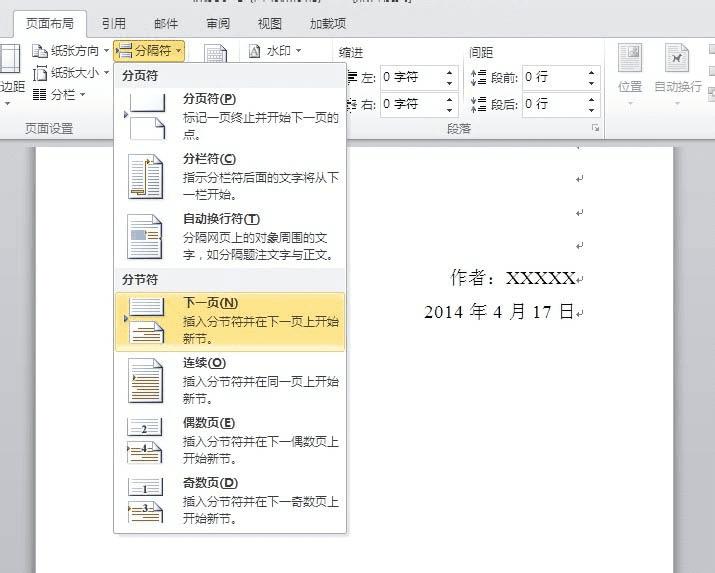
Task: Switch to the 审阅 tab
Action: point(218,24)
